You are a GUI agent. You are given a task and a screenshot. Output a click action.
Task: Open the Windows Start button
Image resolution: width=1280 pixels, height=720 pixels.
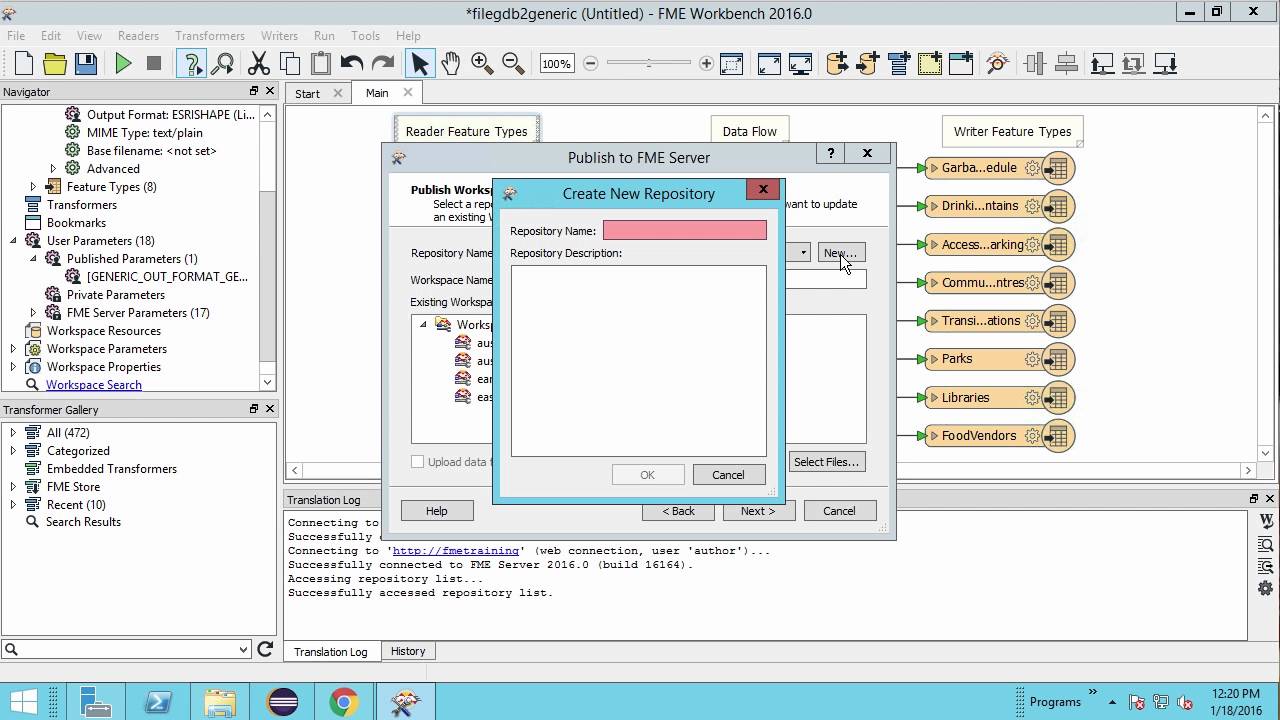(x=24, y=703)
